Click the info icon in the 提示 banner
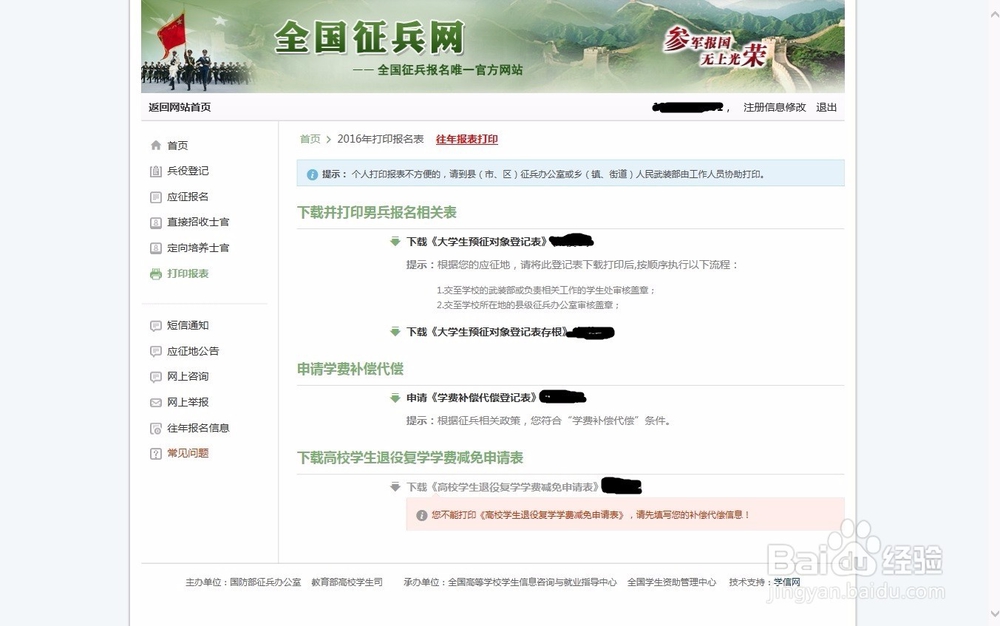The image size is (1000, 626). tap(313, 173)
